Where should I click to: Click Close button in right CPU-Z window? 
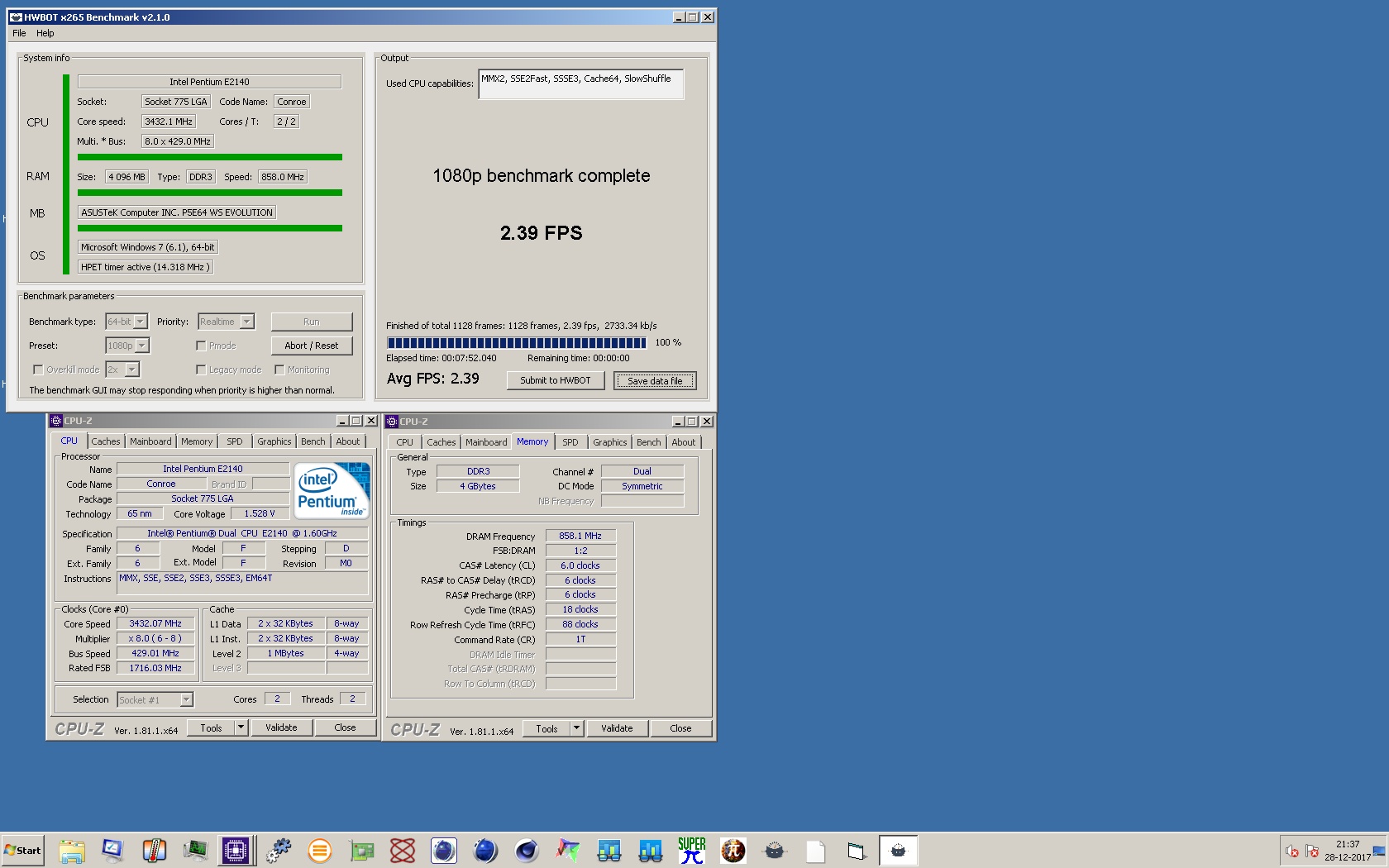pyautogui.click(x=680, y=728)
